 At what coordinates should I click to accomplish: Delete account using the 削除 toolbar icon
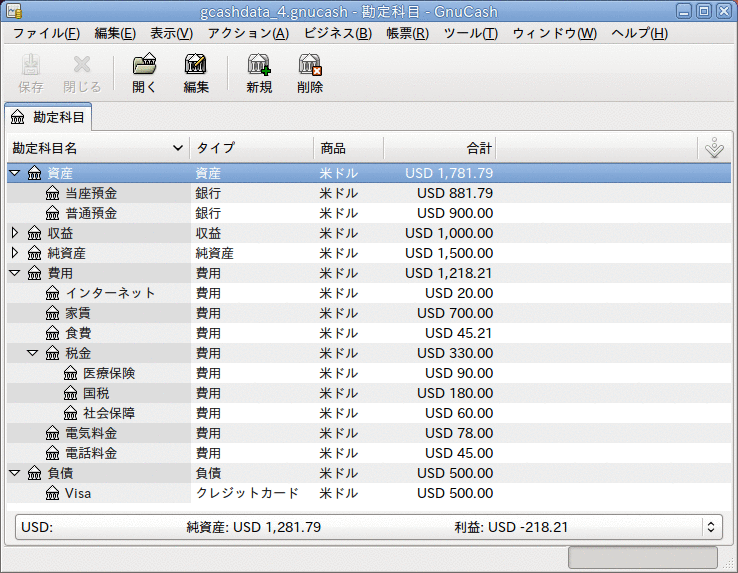pyautogui.click(x=310, y=65)
